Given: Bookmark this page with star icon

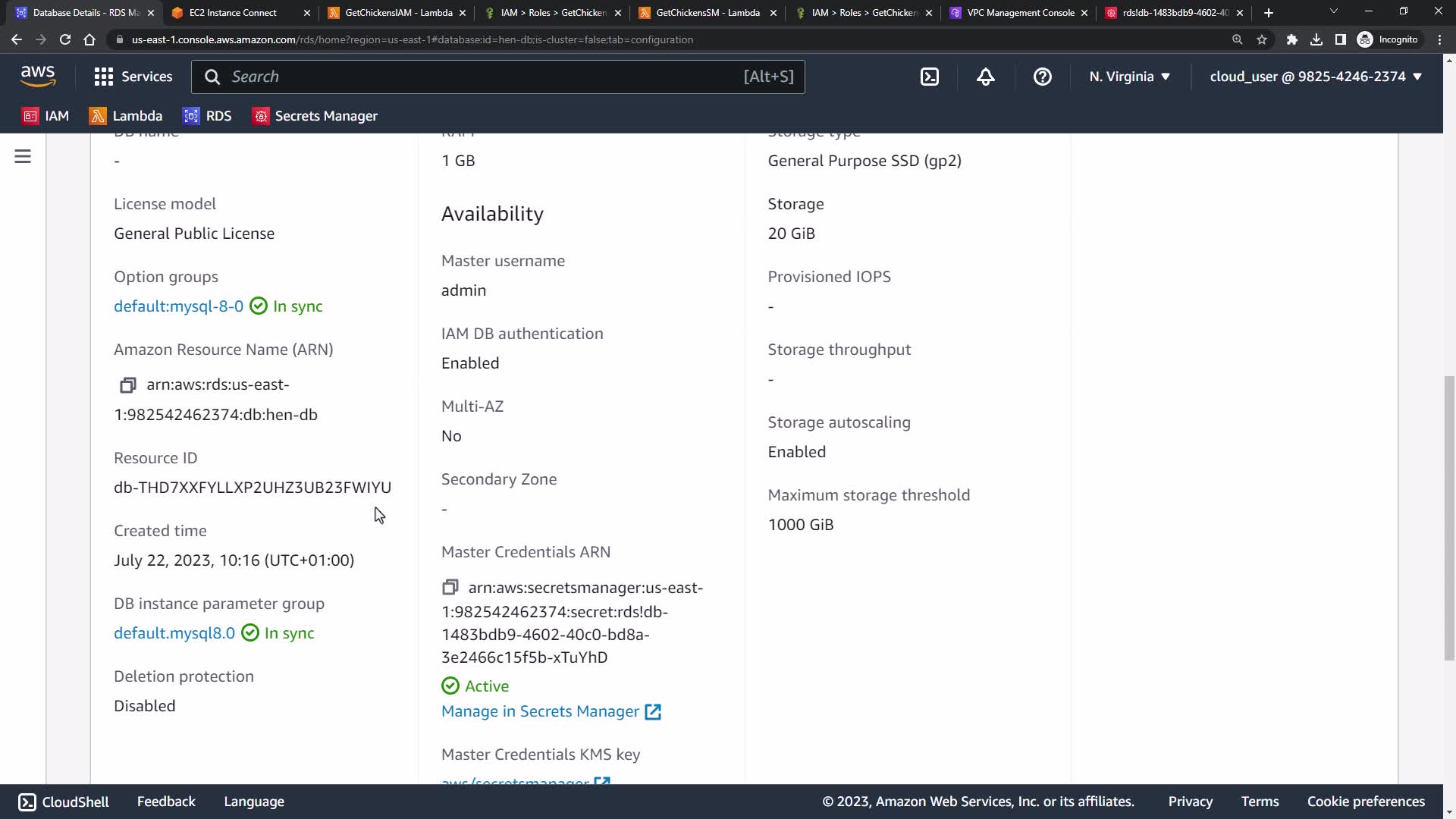Looking at the screenshot, I should (x=1262, y=39).
